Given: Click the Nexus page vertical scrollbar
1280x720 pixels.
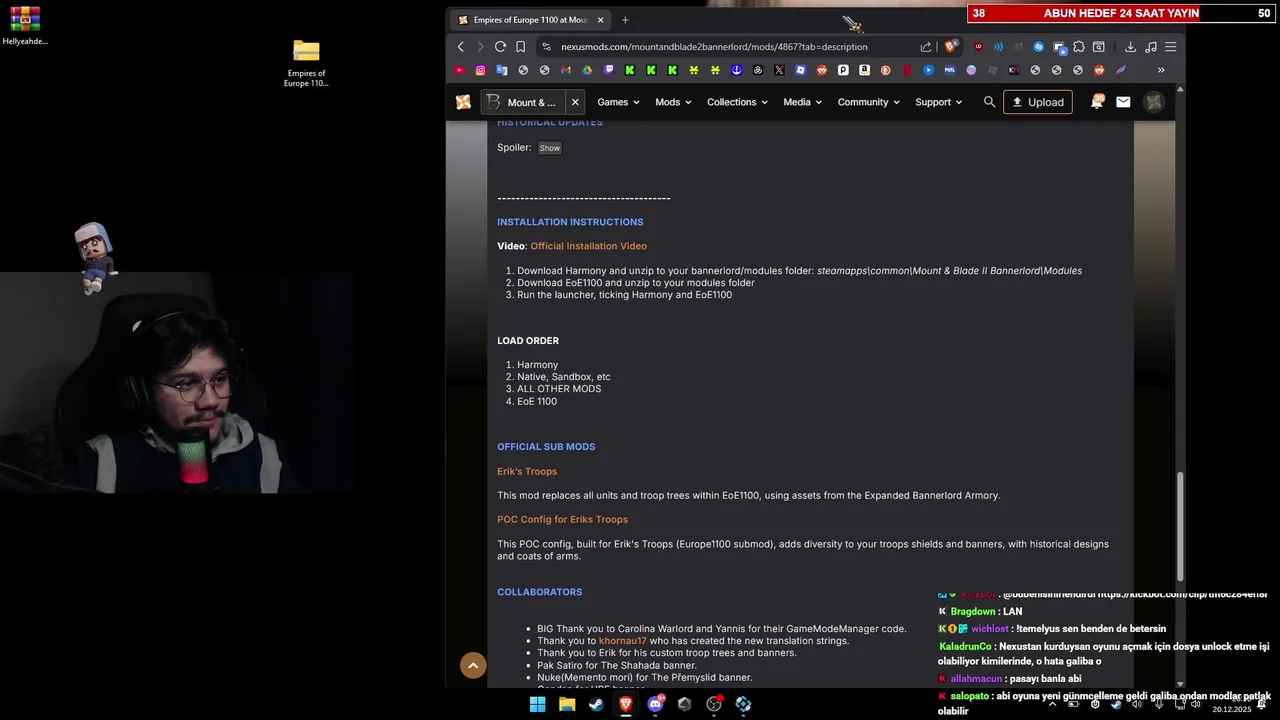Looking at the screenshot, I should (1180, 525).
